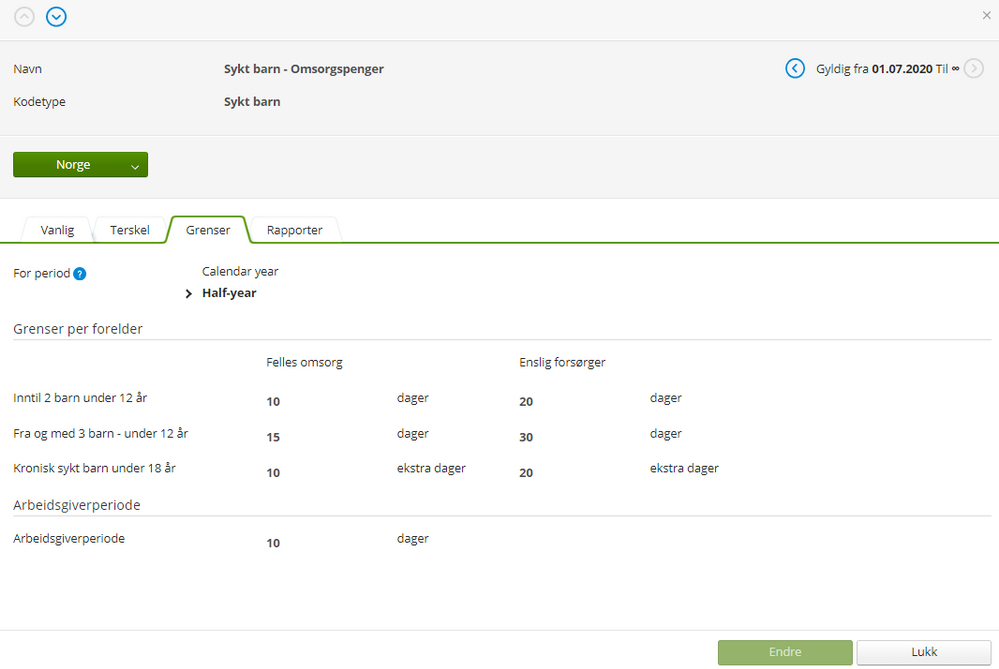Click the Endre button

click(x=785, y=652)
